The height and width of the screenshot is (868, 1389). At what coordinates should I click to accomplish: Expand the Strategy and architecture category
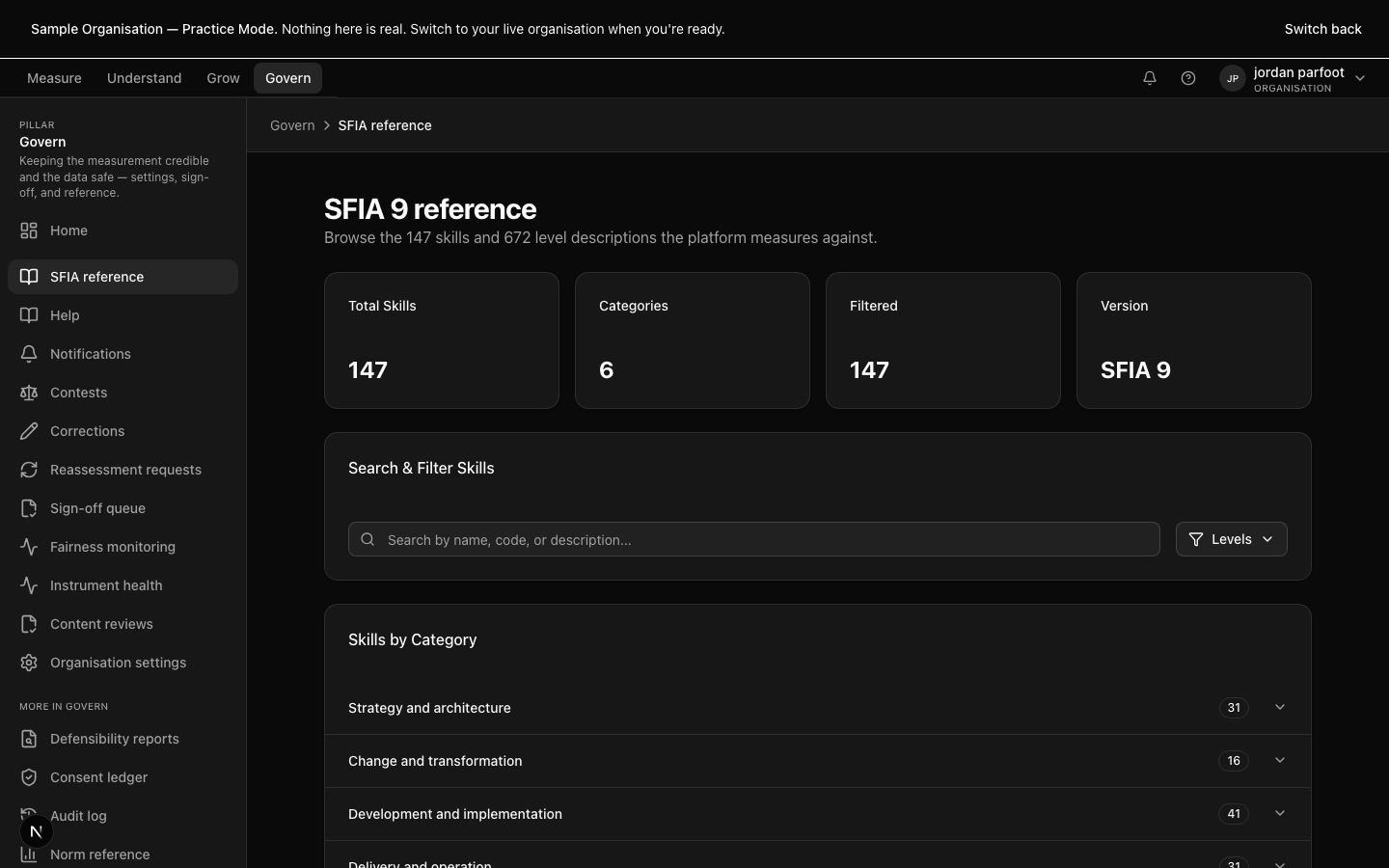(x=817, y=708)
